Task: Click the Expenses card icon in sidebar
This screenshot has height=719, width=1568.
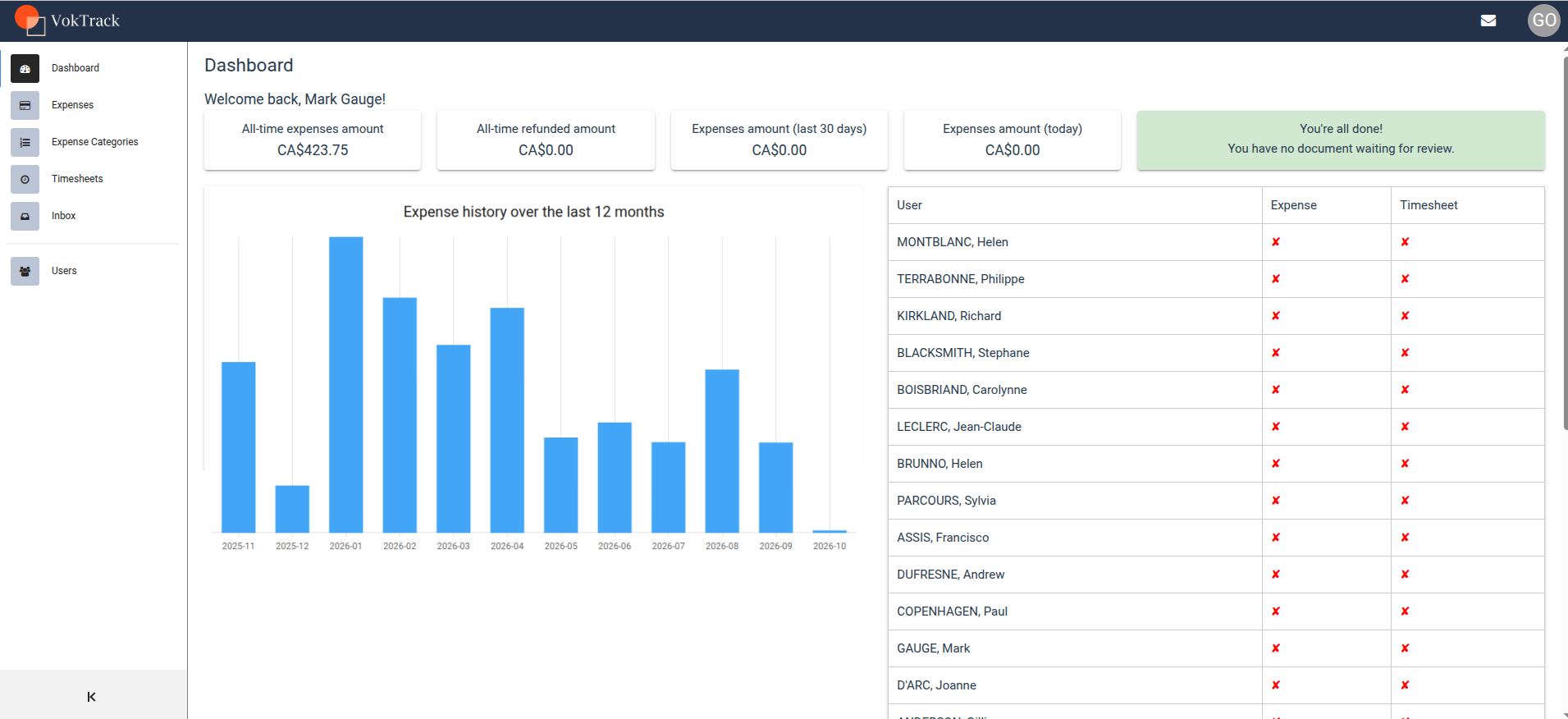Action: click(25, 106)
